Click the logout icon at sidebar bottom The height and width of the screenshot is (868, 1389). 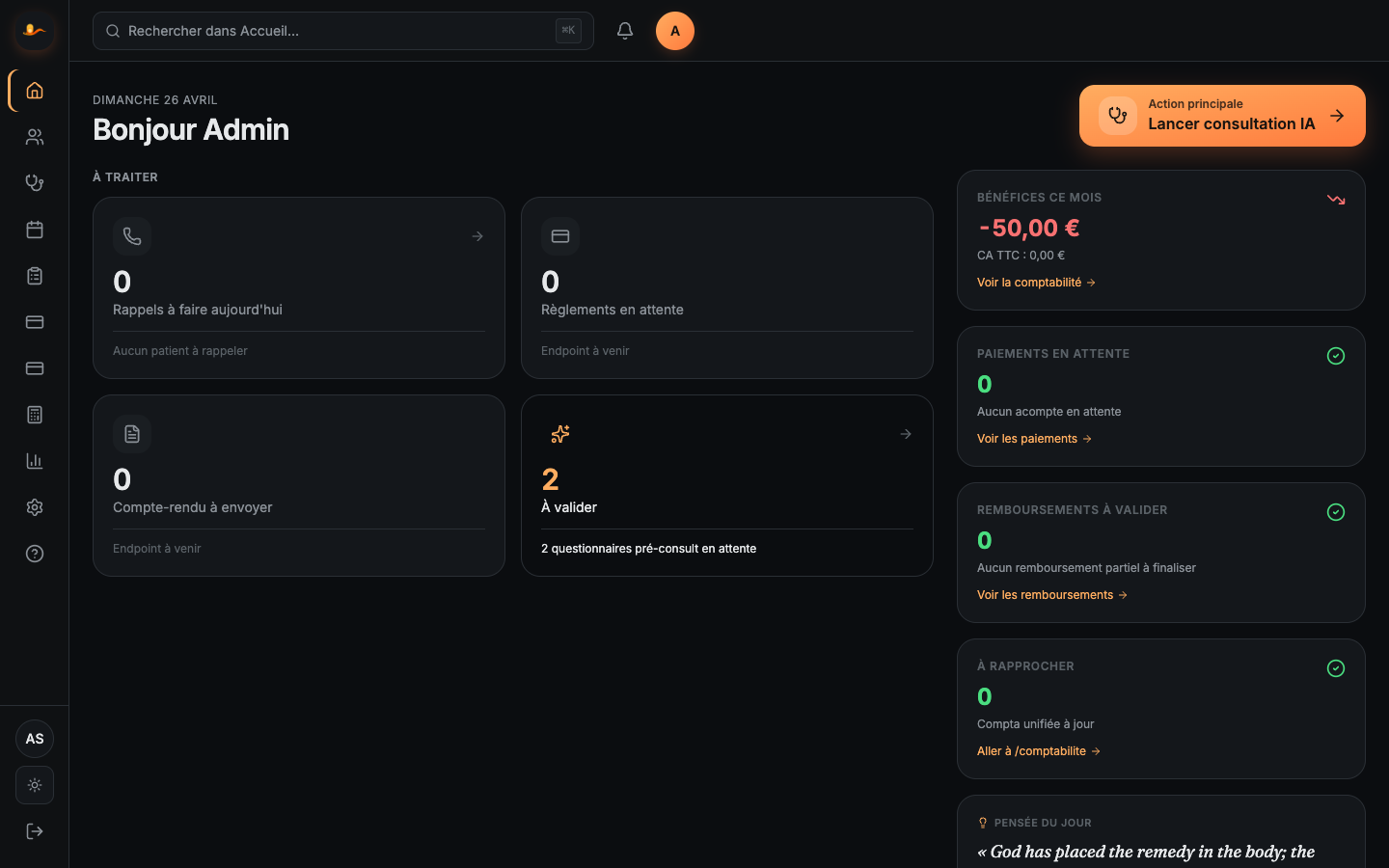[35, 831]
